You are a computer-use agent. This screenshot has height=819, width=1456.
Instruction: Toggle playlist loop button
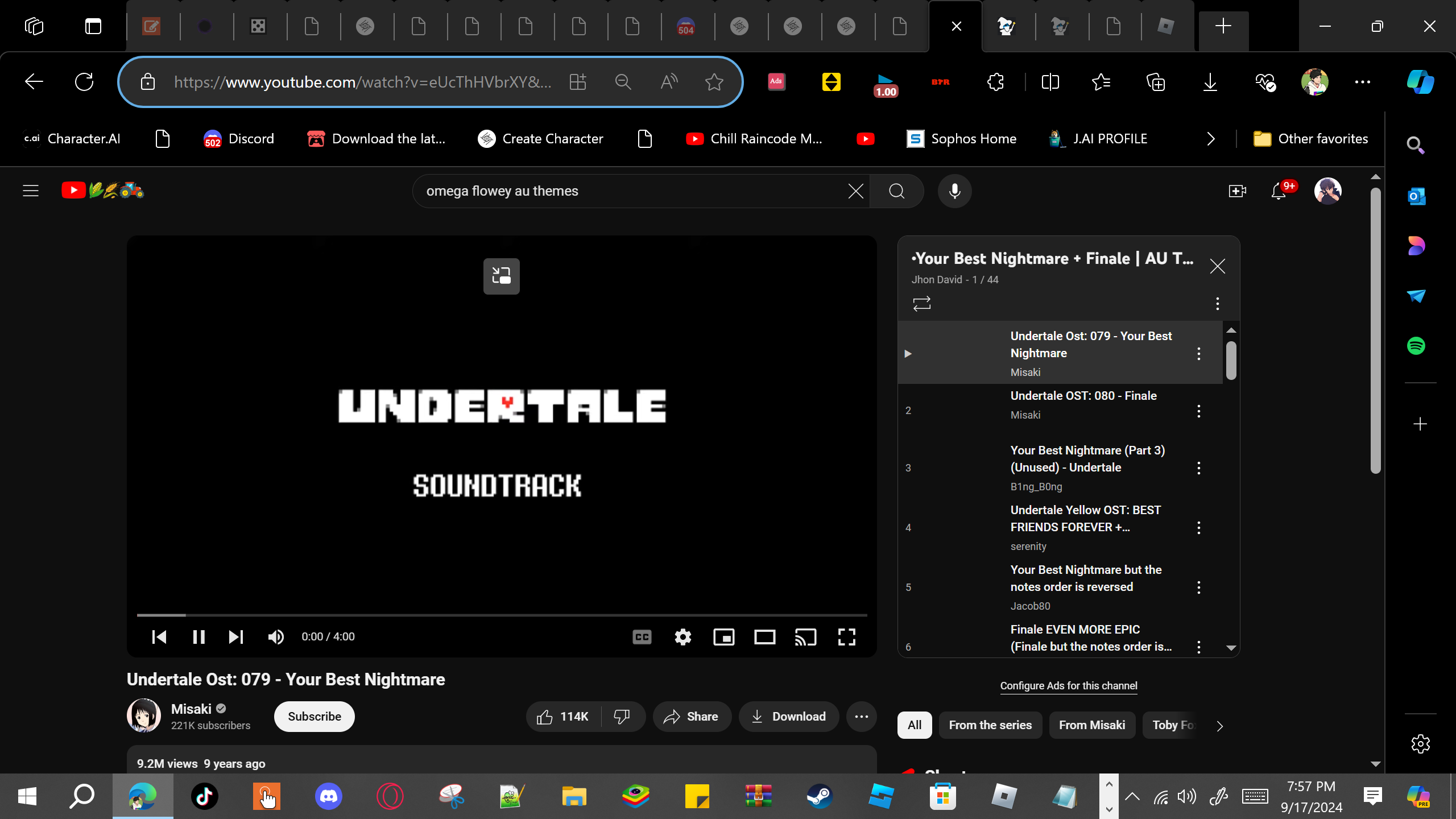pyautogui.click(x=921, y=304)
